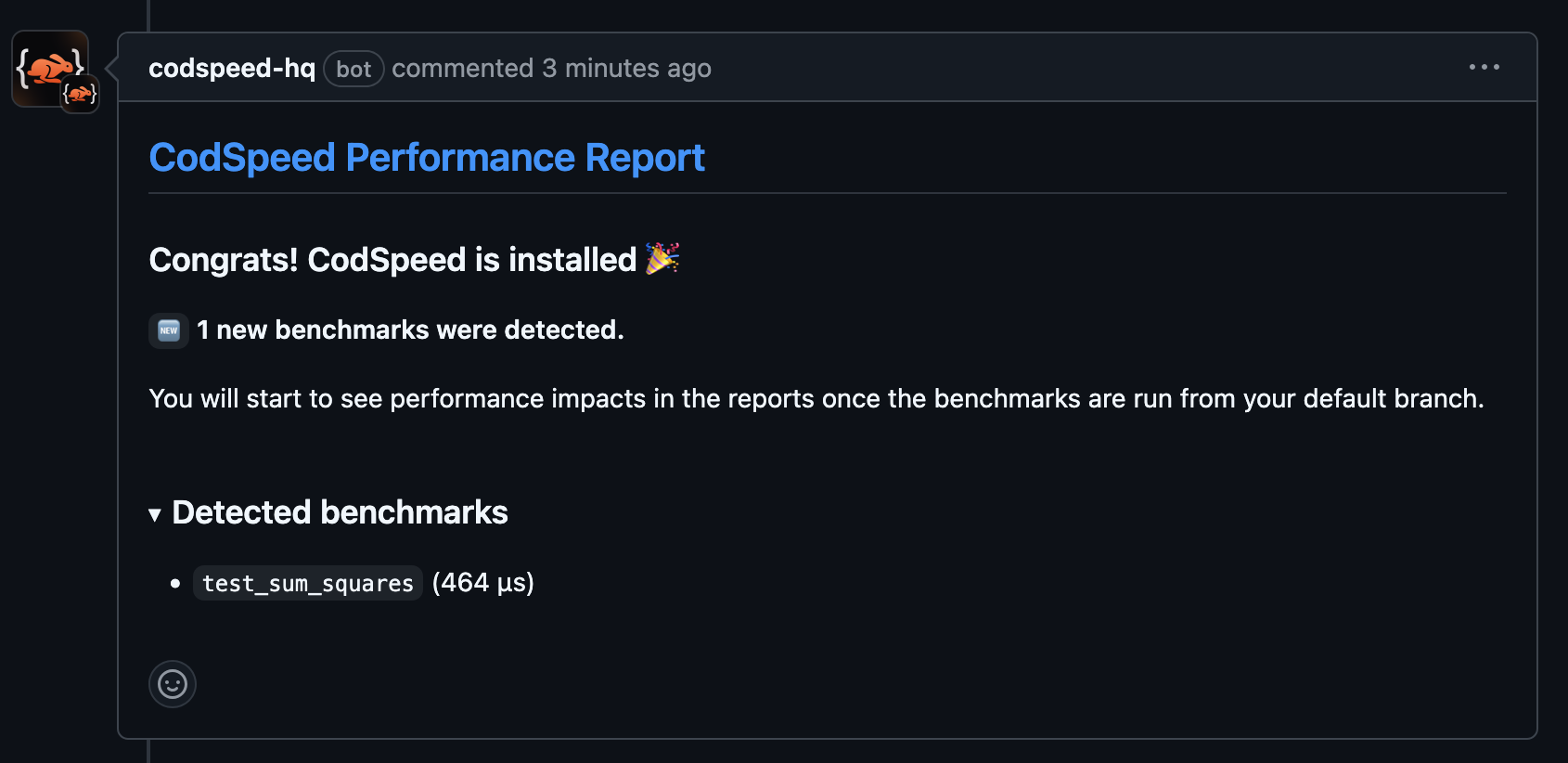Click the small rabbit badge on the avatar corner
The image size is (1568, 763).
(79, 93)
